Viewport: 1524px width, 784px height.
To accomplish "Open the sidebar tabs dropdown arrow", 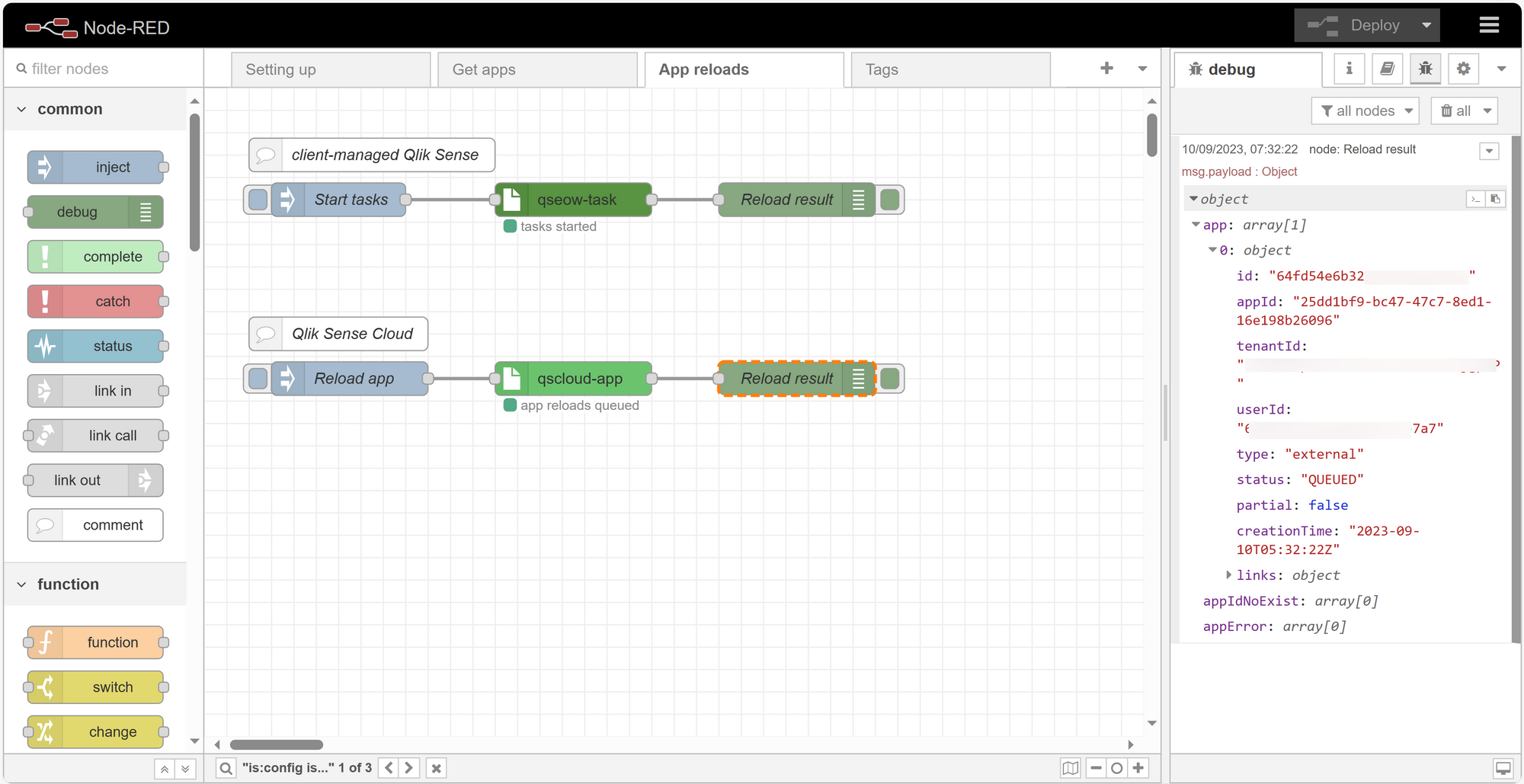I will 1501,69.
